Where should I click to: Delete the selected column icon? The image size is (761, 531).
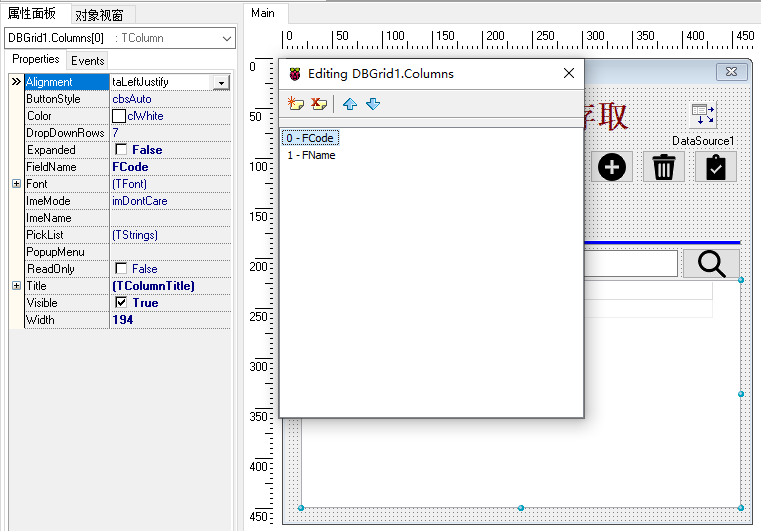(x=319, y=103)
